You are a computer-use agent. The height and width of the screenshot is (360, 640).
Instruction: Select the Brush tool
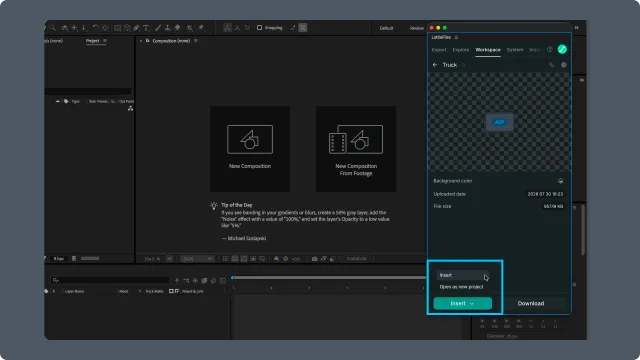(158, 28)
